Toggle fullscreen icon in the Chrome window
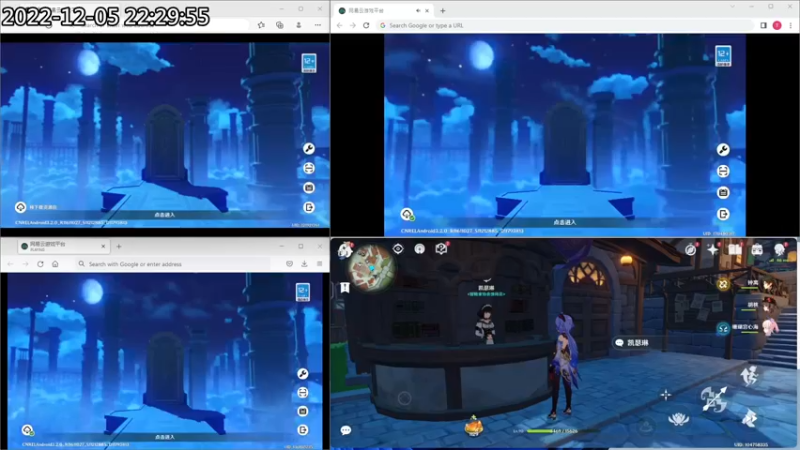The width and height of the screenshot is (800, 450). [723, 171]
